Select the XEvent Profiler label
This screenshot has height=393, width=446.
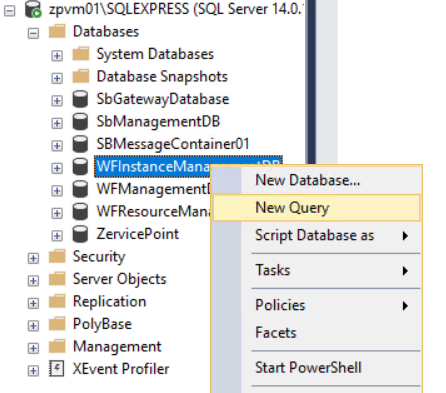tap(121, 369)
